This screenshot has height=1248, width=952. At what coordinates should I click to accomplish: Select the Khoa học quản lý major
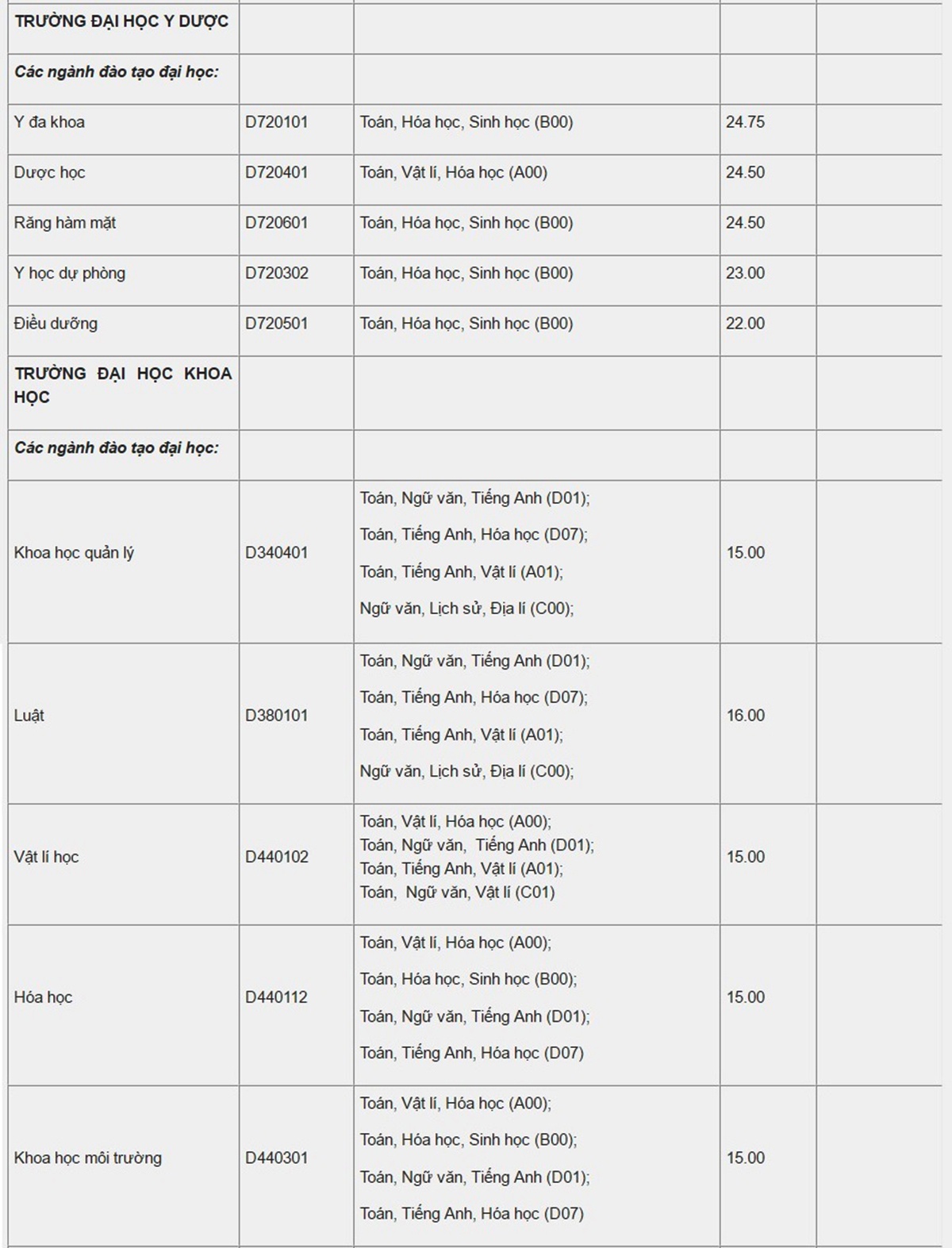[x=74, y=553]
